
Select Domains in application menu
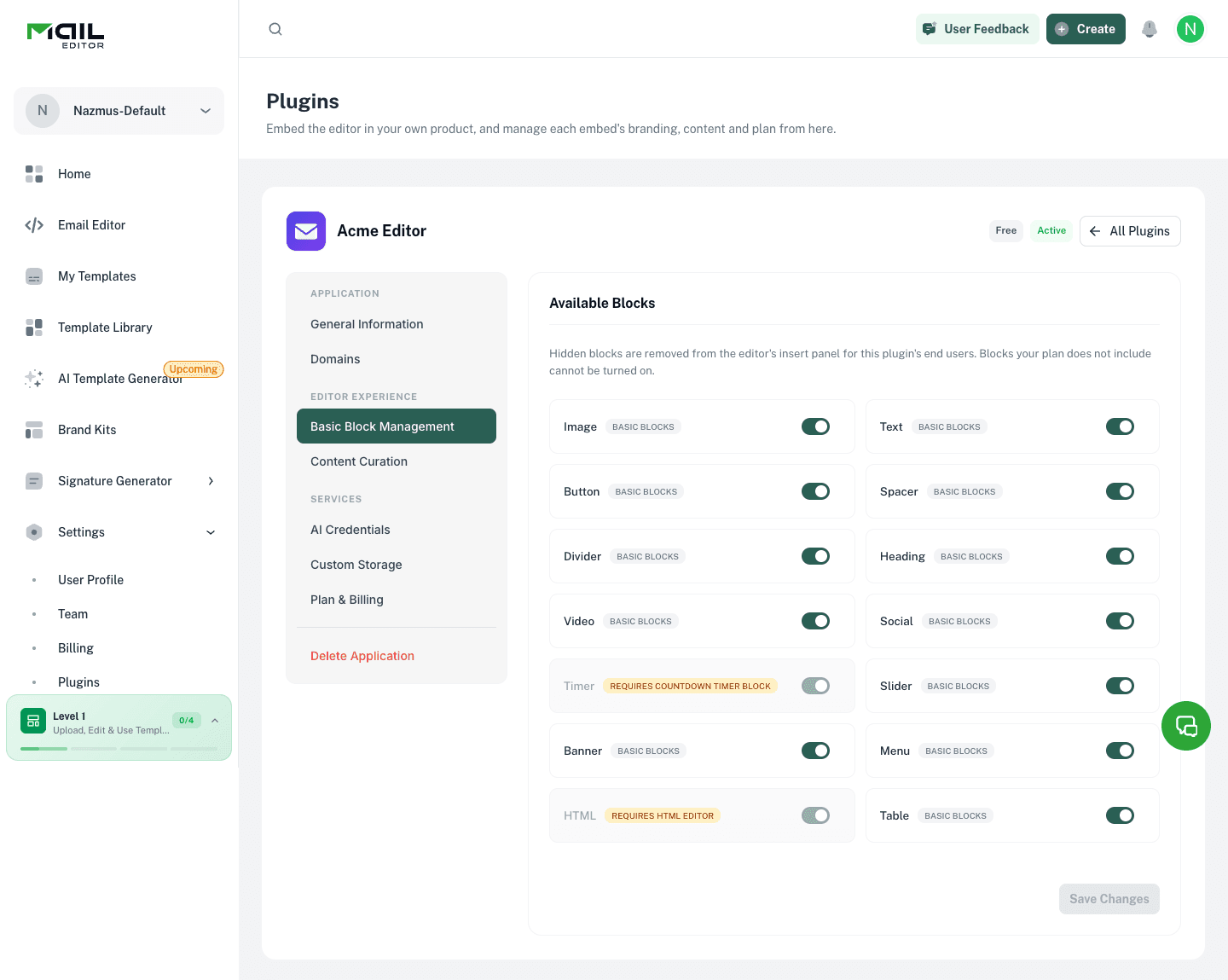click(x=397, y=359)
